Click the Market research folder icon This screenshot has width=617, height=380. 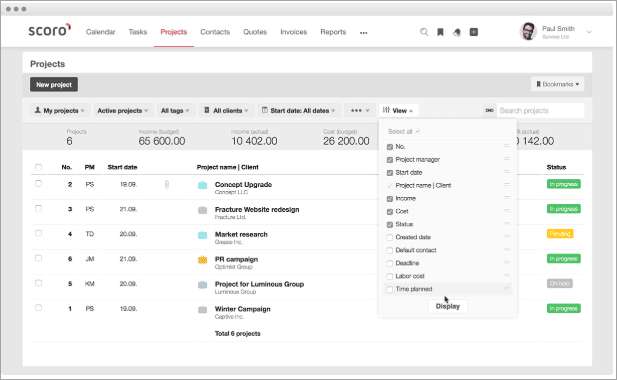coord(202,235)
